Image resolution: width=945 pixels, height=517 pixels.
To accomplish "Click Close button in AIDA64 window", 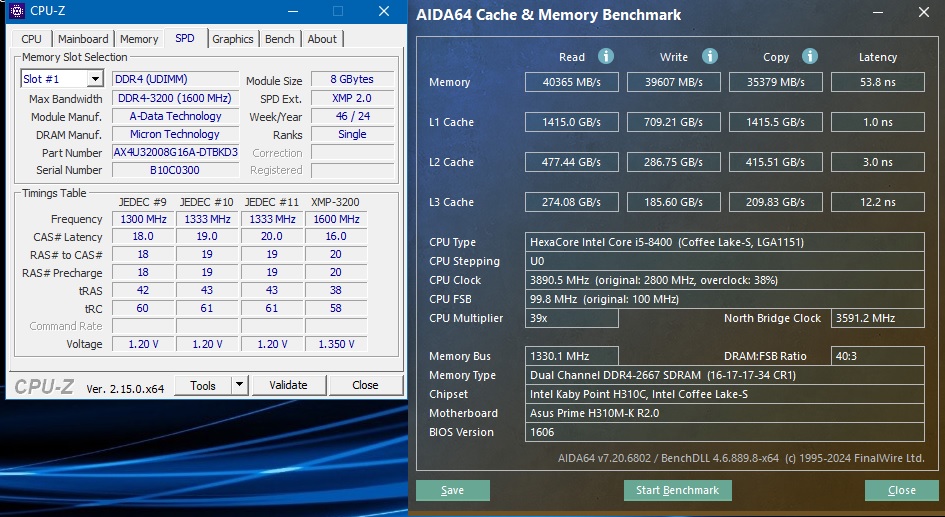I will click(x=902, y=490).
